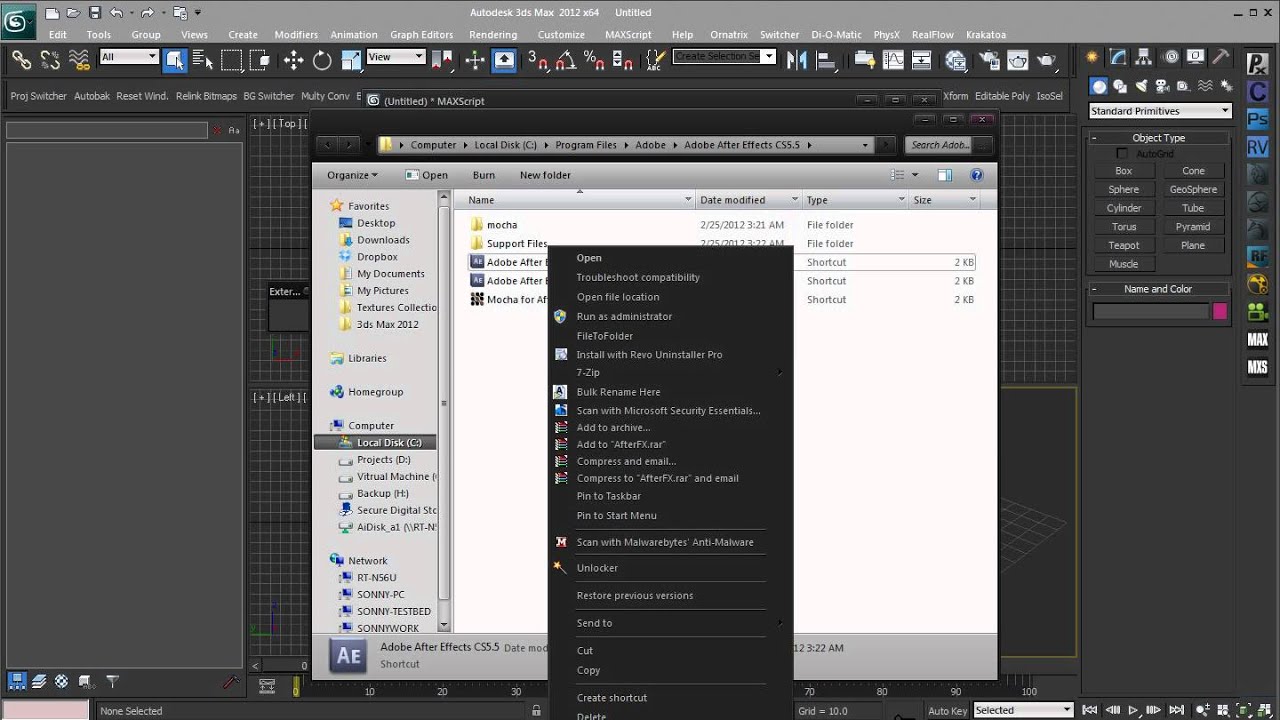The width and height of the screenshot is (1280, 720).
Task: Open the View reference coordinate dropdown
Action: click(x=396, y=57)
